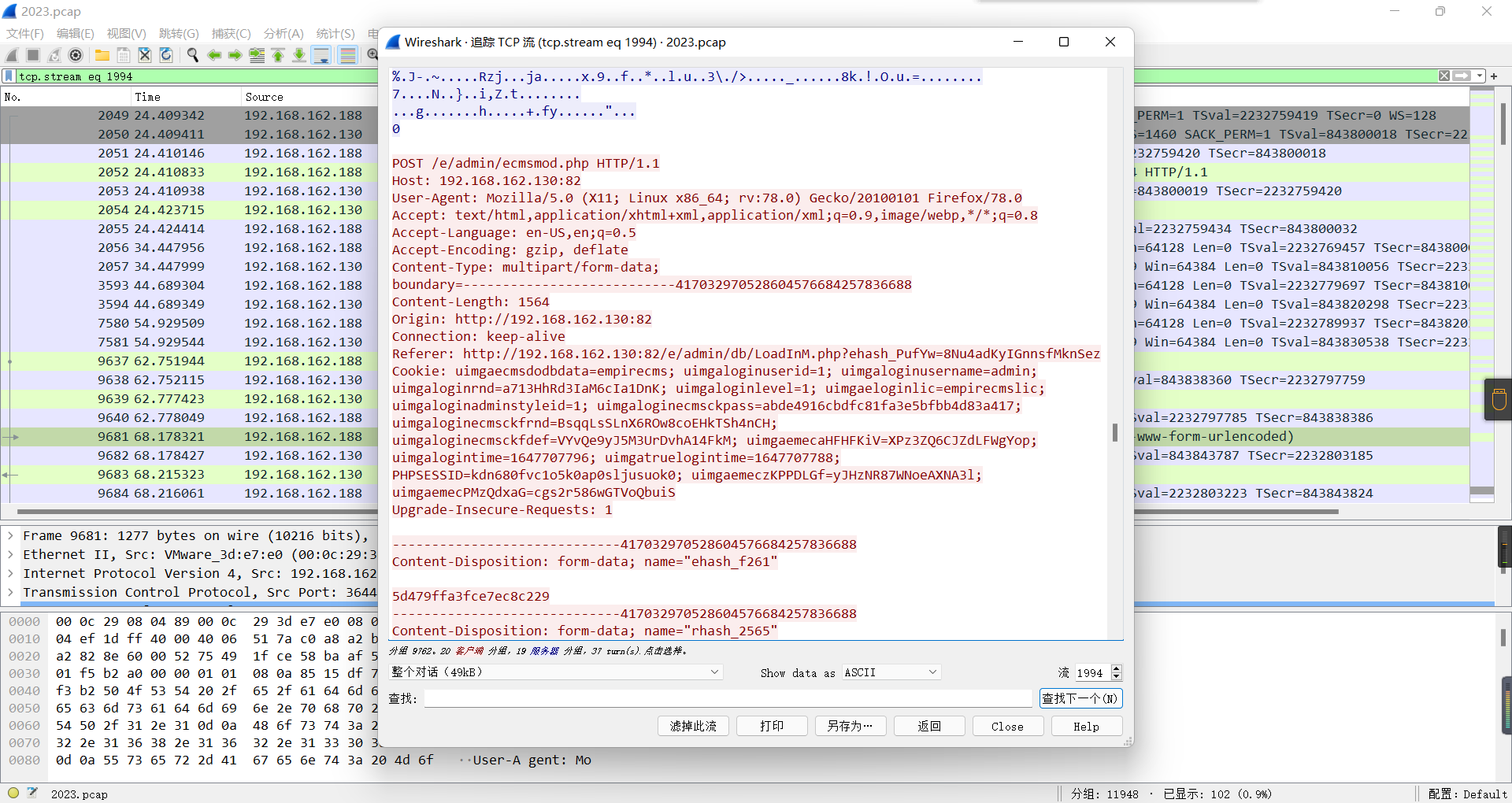Expand the Transmission Control Protocol row

pyautogui.click(x=10, y=593)
